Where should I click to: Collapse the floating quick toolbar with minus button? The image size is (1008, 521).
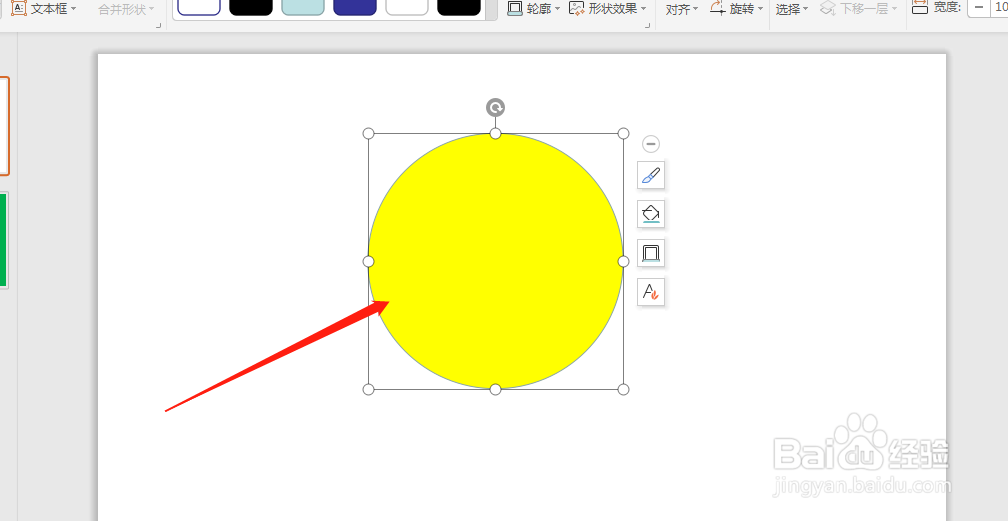coord(651,143)
